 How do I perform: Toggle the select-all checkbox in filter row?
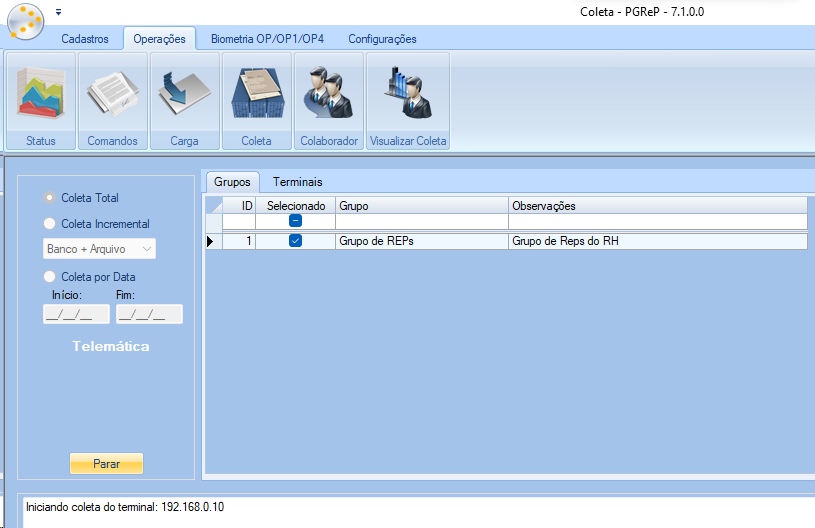[x=295, y=221]
